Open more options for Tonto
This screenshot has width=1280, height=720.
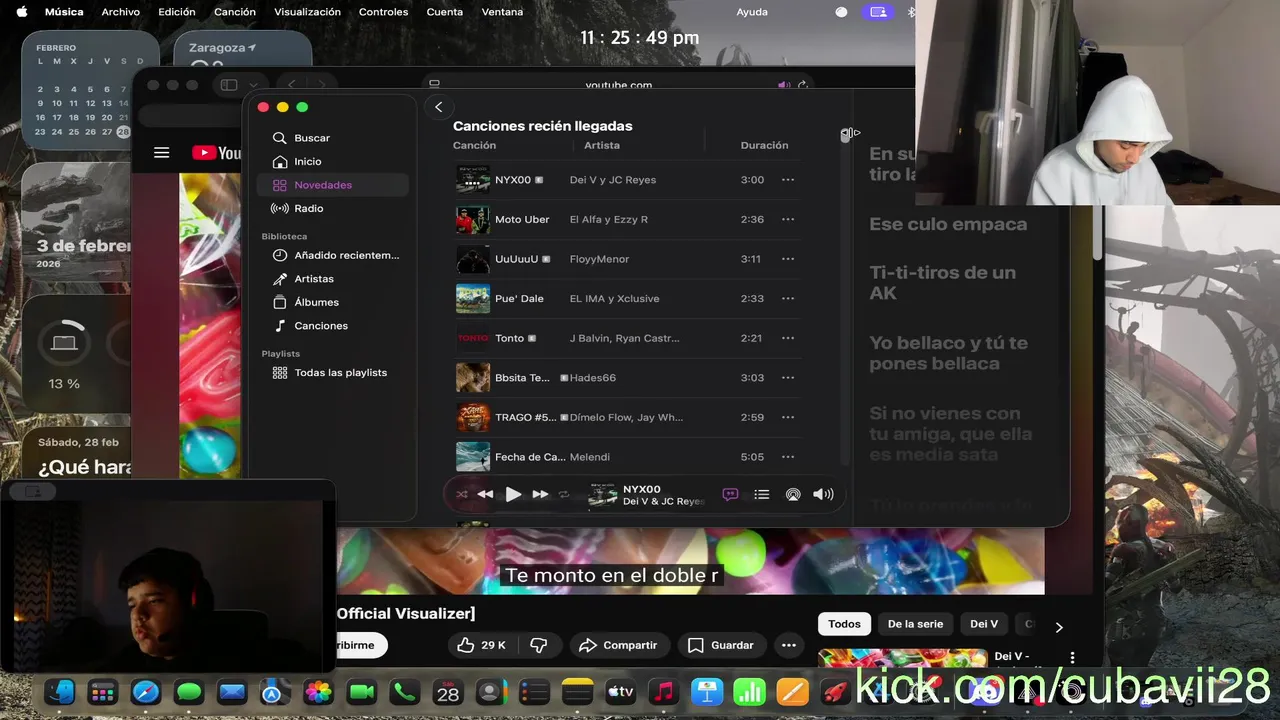[788, 338]
